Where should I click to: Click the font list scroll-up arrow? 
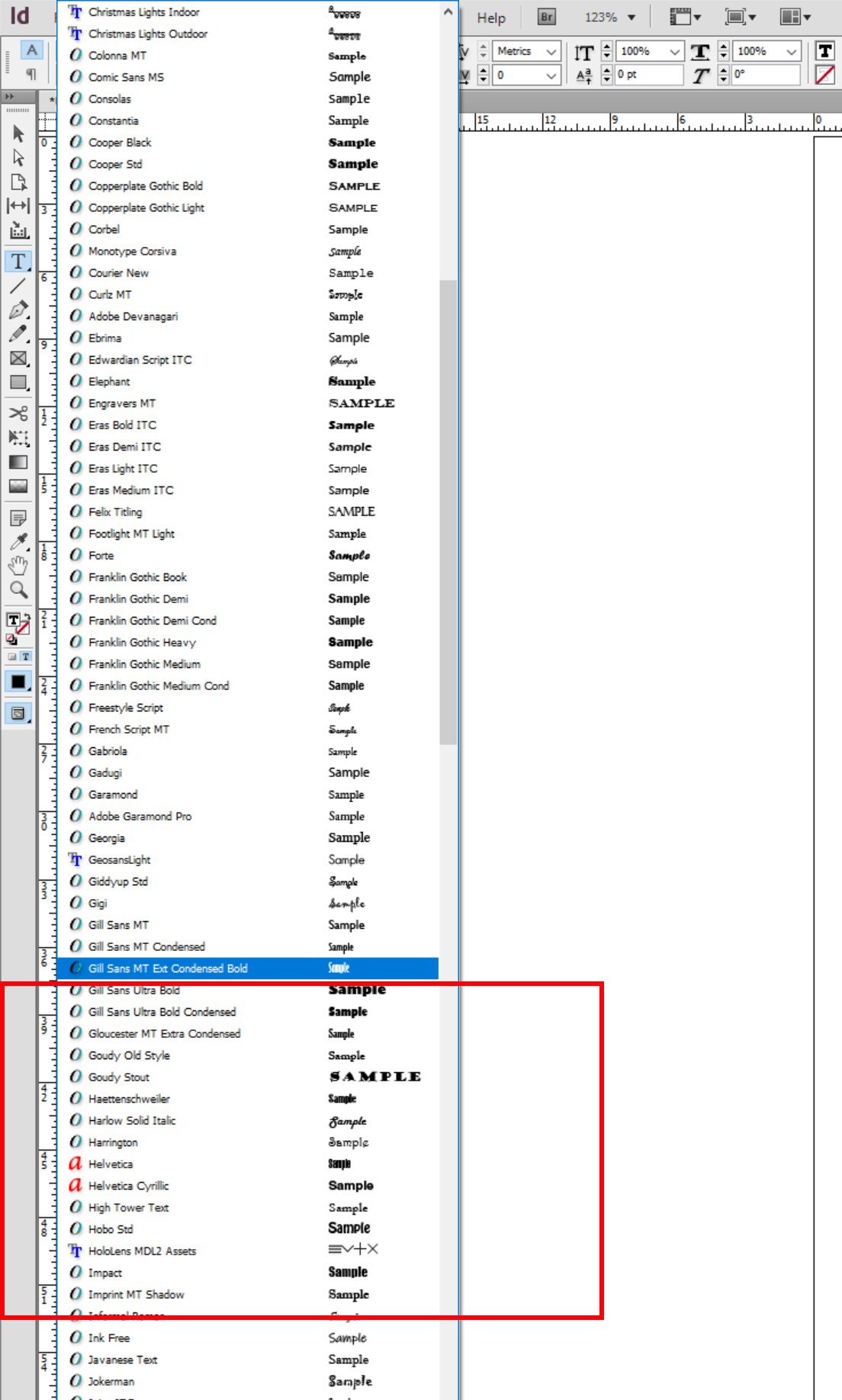pyautogui.click(x=448, y=11)
